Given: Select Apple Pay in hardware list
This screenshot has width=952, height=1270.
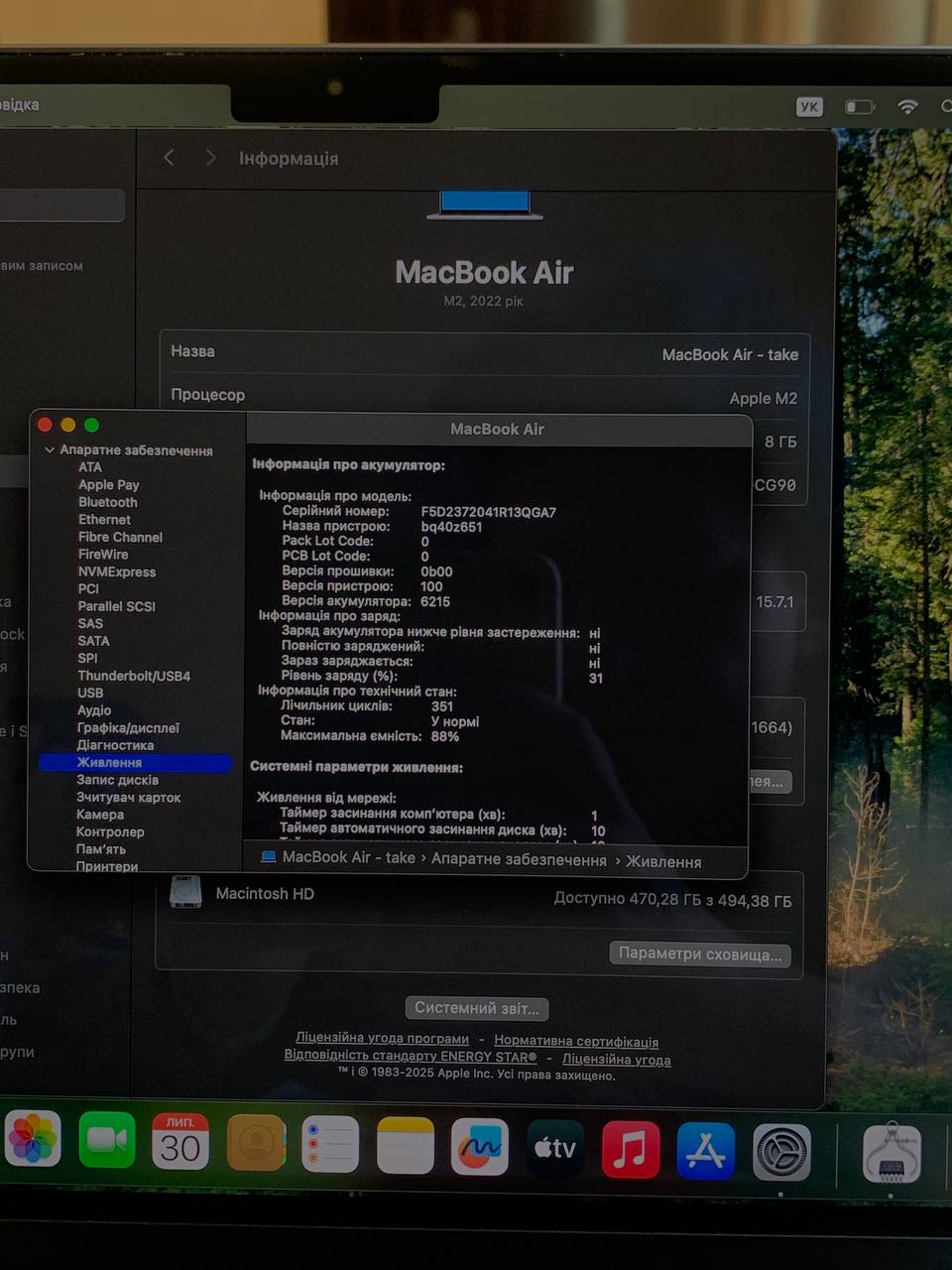Looking at the screenshot, I should tap(109, 485).
